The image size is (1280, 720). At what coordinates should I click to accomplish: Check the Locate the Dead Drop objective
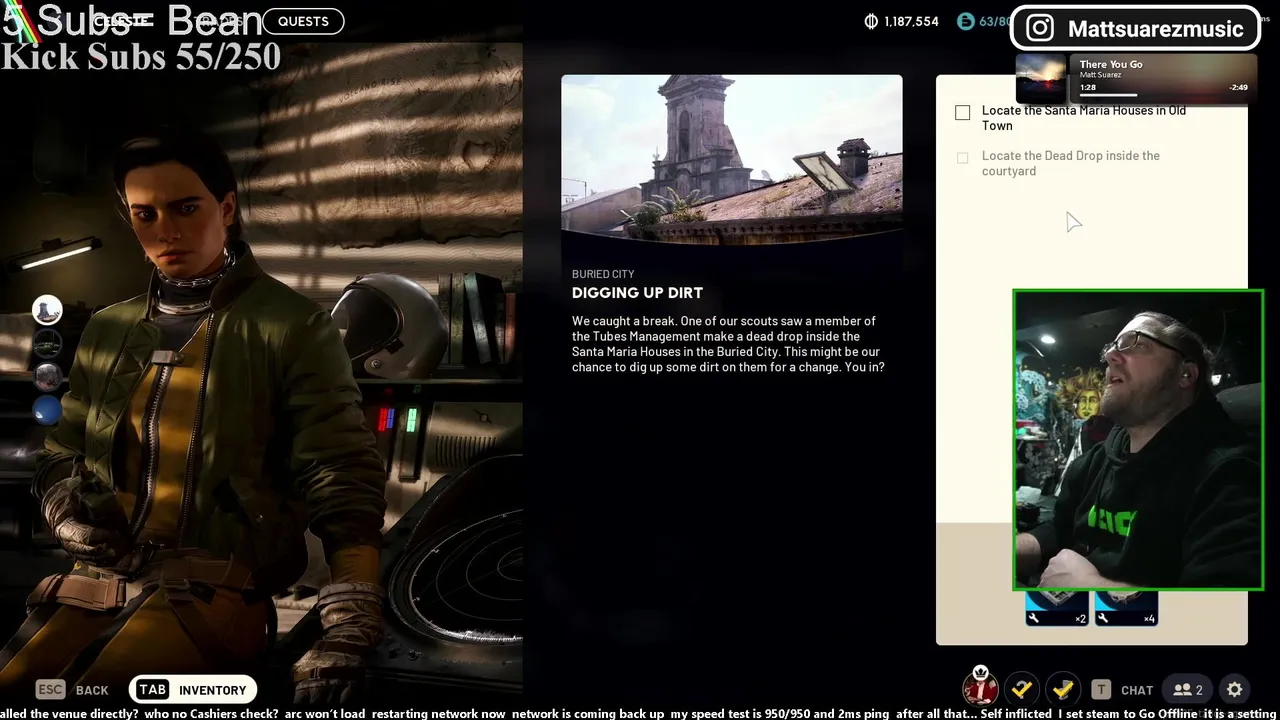pyautogui.click(x=962, y=158)
